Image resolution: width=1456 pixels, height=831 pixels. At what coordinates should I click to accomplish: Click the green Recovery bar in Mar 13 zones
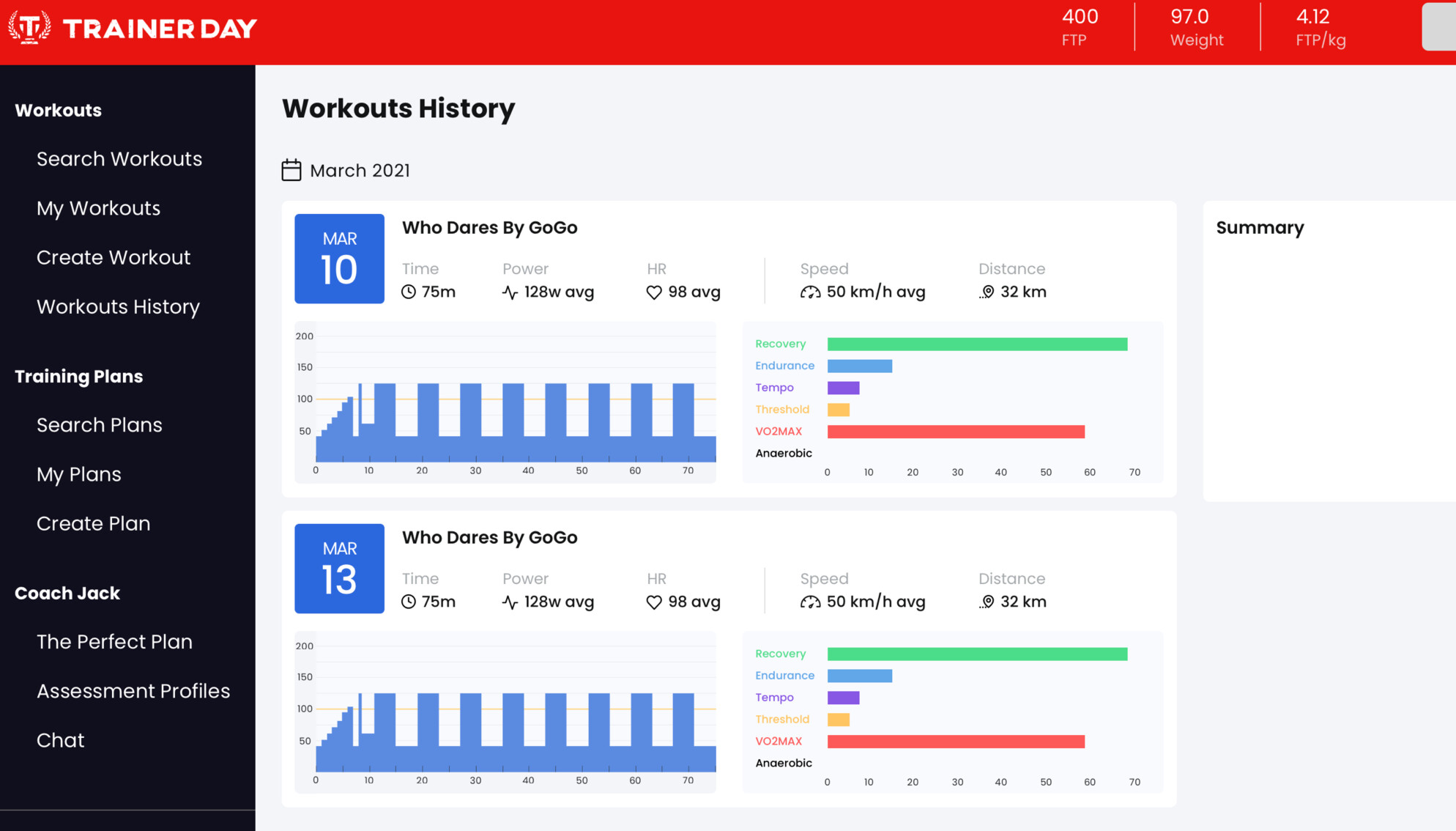977,654
